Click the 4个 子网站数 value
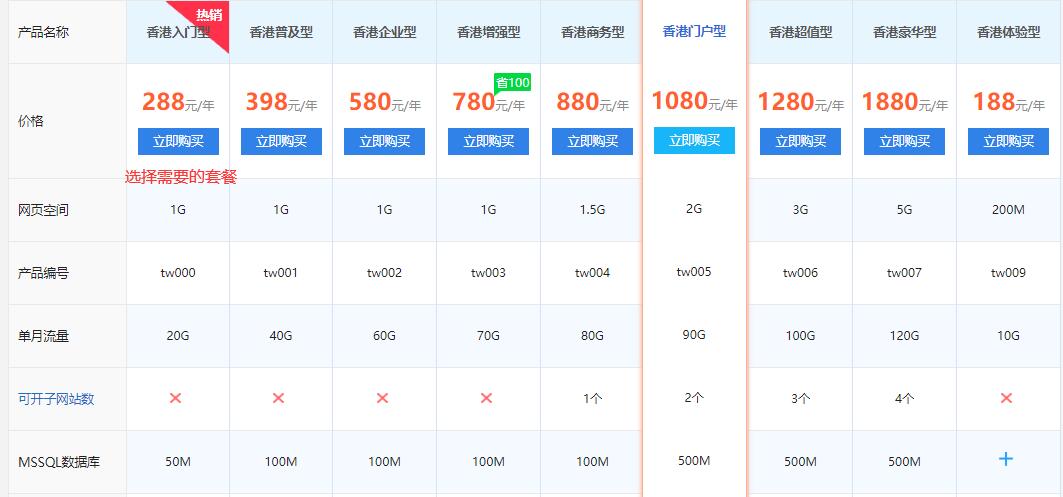 904,399
